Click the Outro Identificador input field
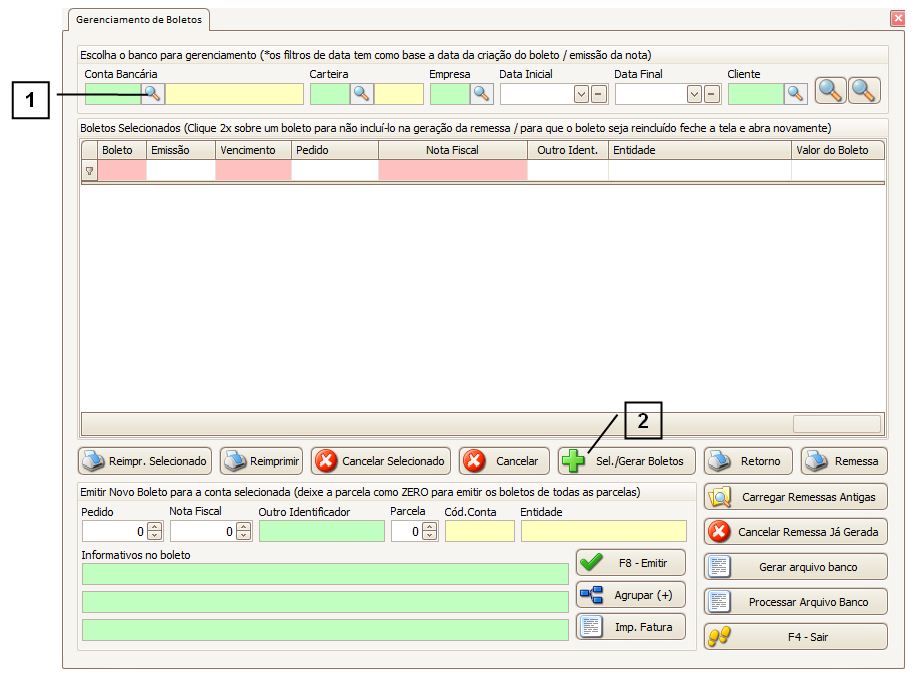920x682 pixels. [x=321, y=532]
